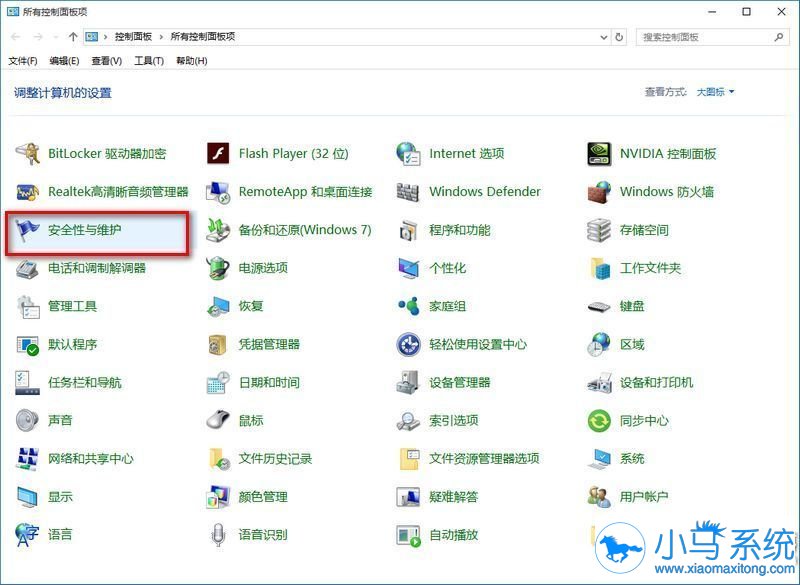Image resolution: width=800 pixels, height=585 pixels.
Task: Open 索引选项 magnifier icon
Action: (x=408, y=420)
